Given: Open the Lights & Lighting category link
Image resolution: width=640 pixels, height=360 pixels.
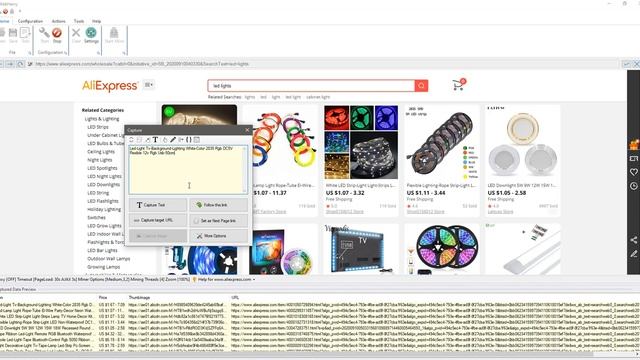Looking at the screenshot, I should point(102,119).
